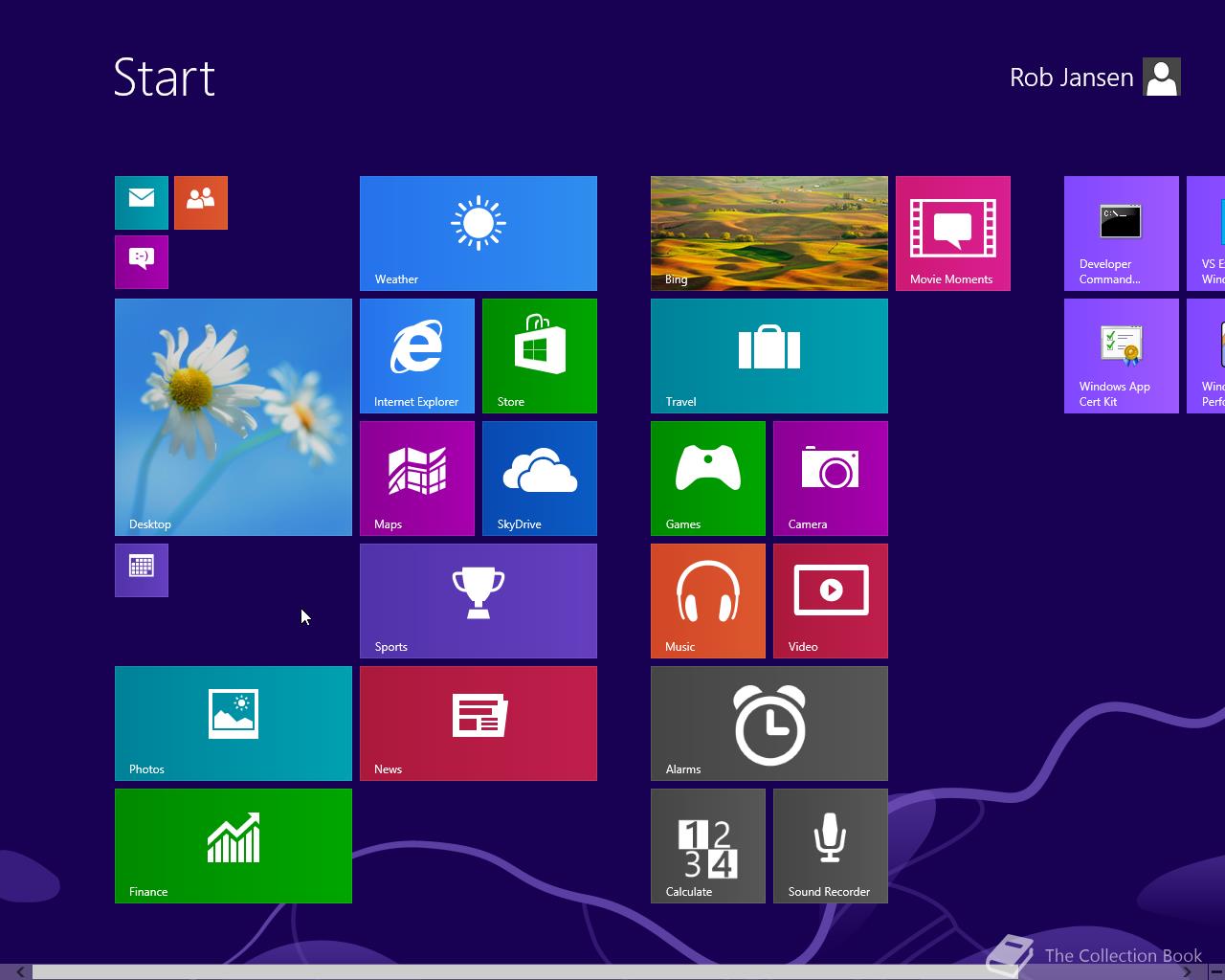Open the Travel tile
Screen dimensions: 1225x980
pyautogui.click(x=769, y=356)
